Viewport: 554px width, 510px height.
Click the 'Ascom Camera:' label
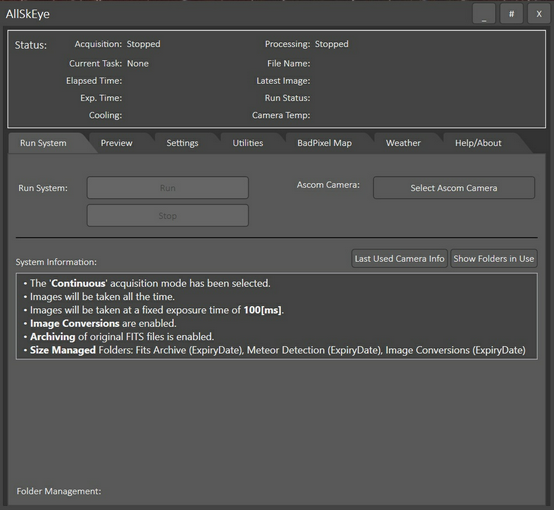click(x=328, y=185)
